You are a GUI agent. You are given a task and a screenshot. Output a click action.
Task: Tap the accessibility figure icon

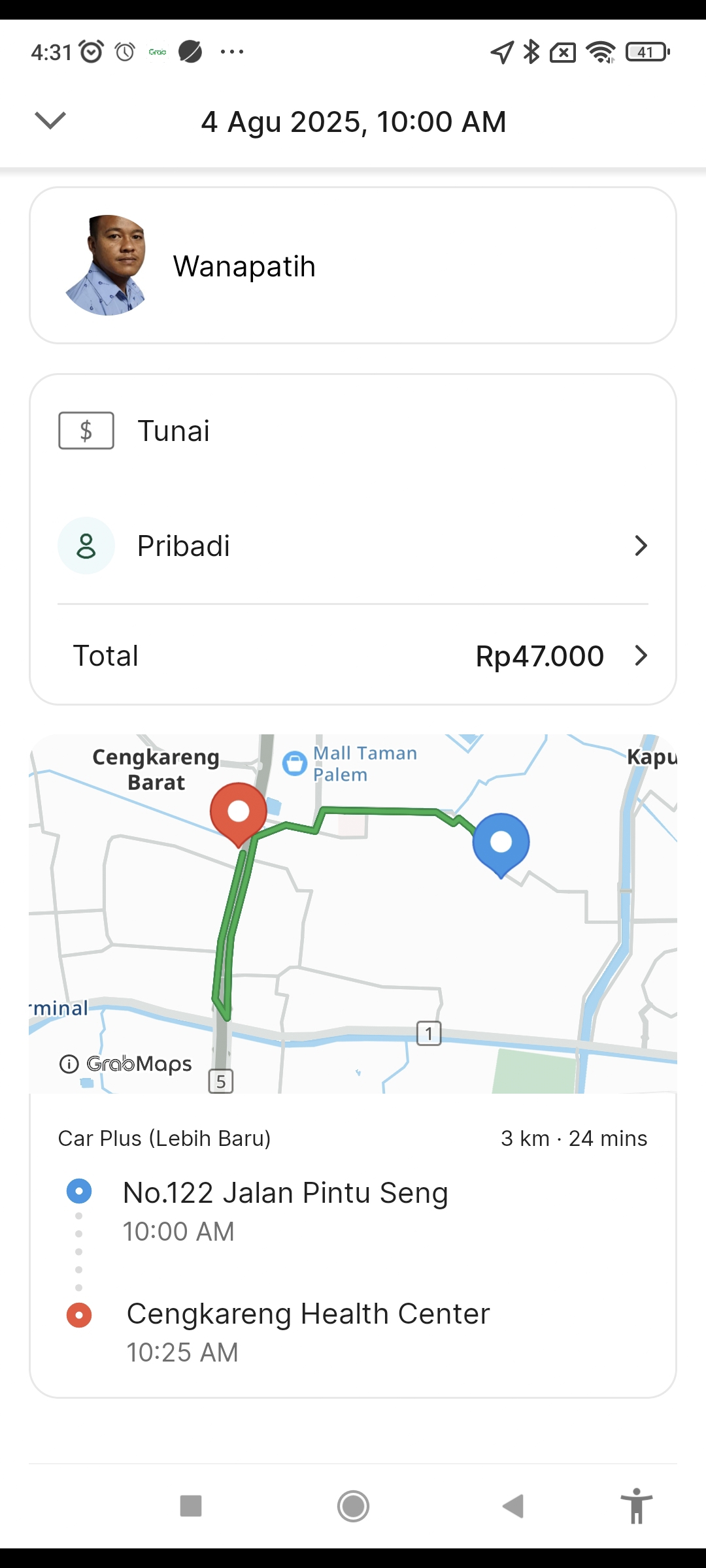[637, 1506]
